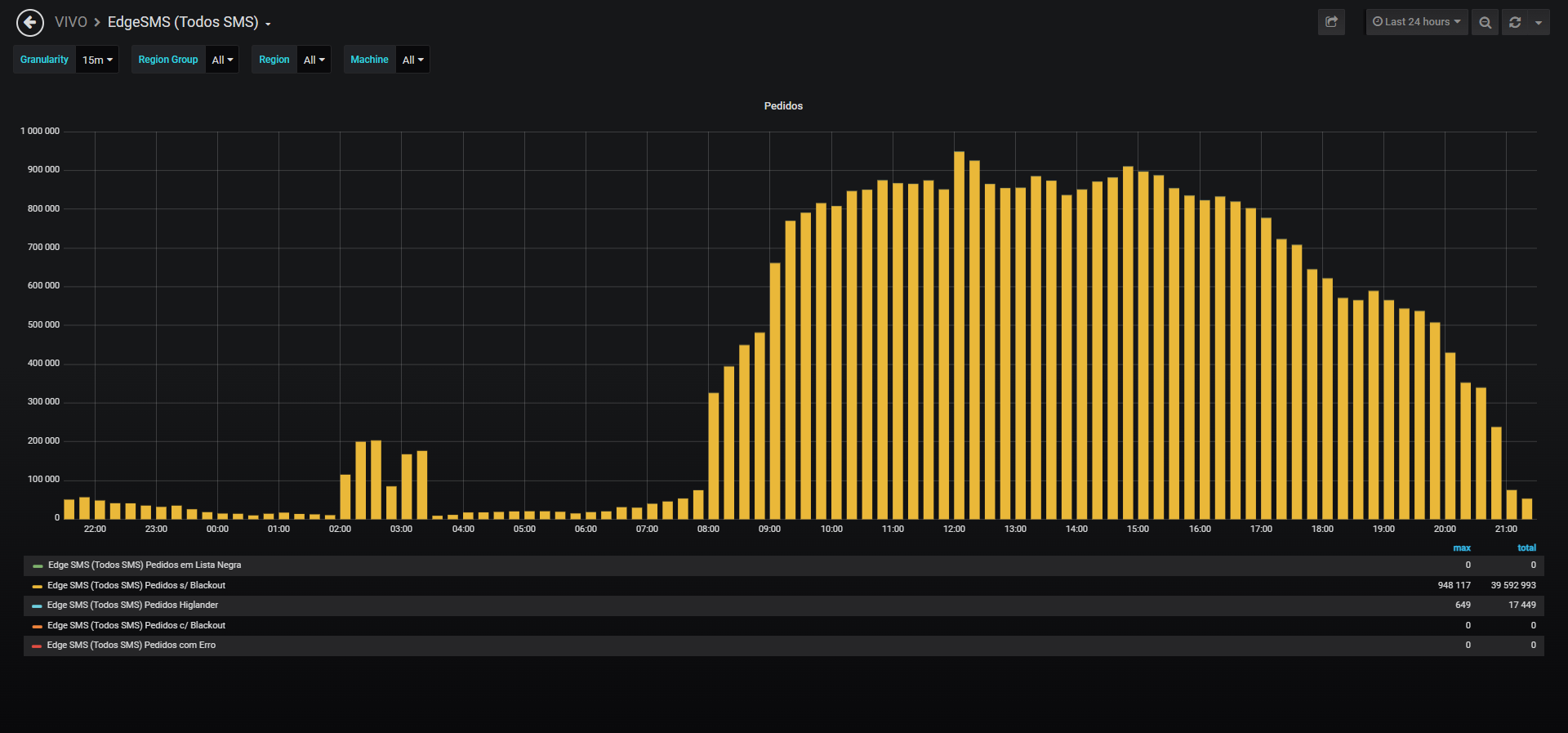This screenshot has width=1568, height=733.
Task: Open the Machine All dropdown
Action: [412, 60]
